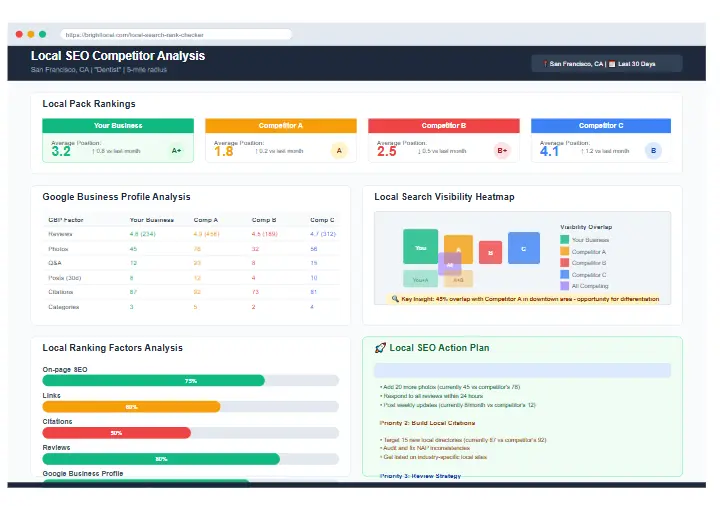Click Competitor B average position 2.5
The width and height of the screenshot is (720, 506).
pos(387,152)
